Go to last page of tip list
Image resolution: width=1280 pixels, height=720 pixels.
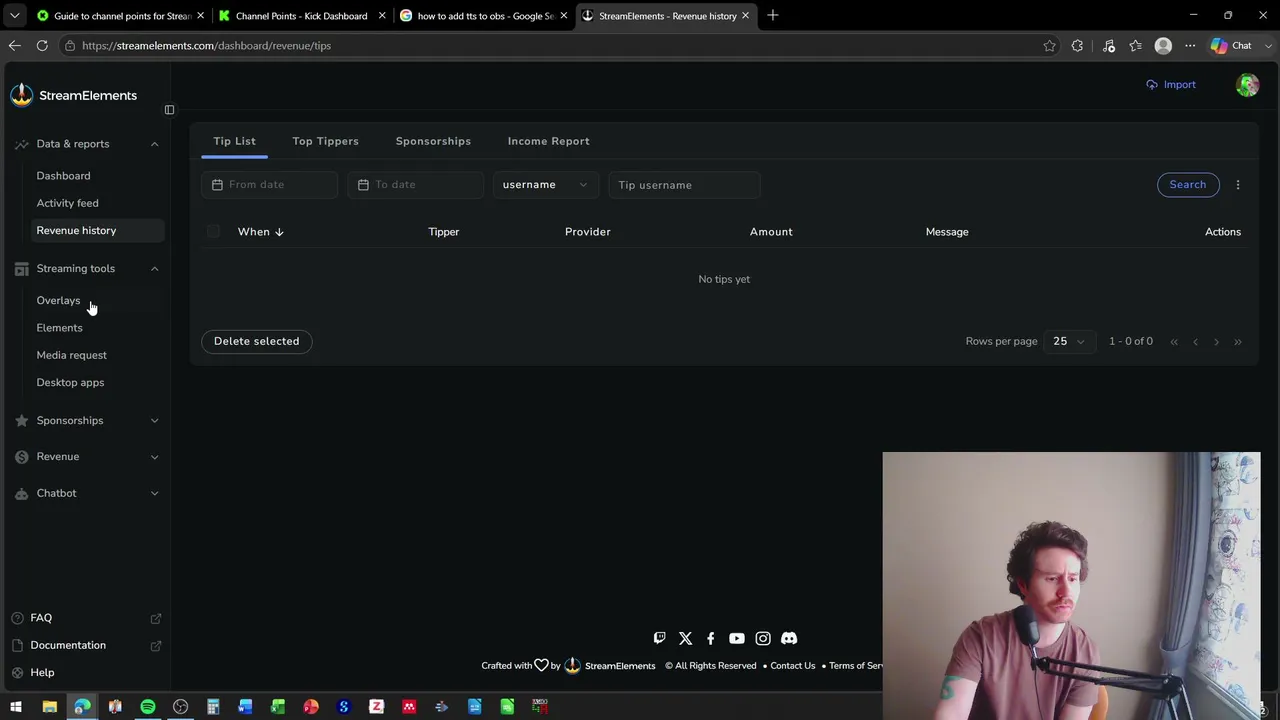click(1238, 342)
